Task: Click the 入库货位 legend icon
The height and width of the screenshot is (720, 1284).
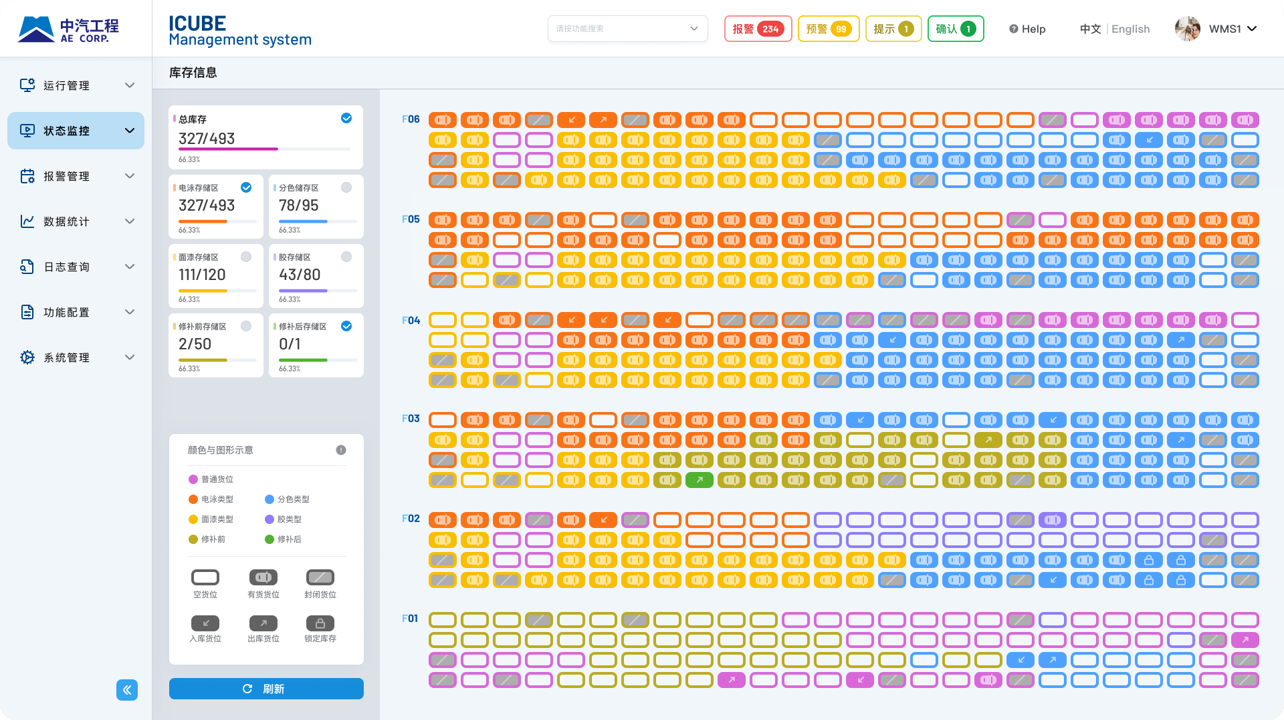Action: click(205, 623)
